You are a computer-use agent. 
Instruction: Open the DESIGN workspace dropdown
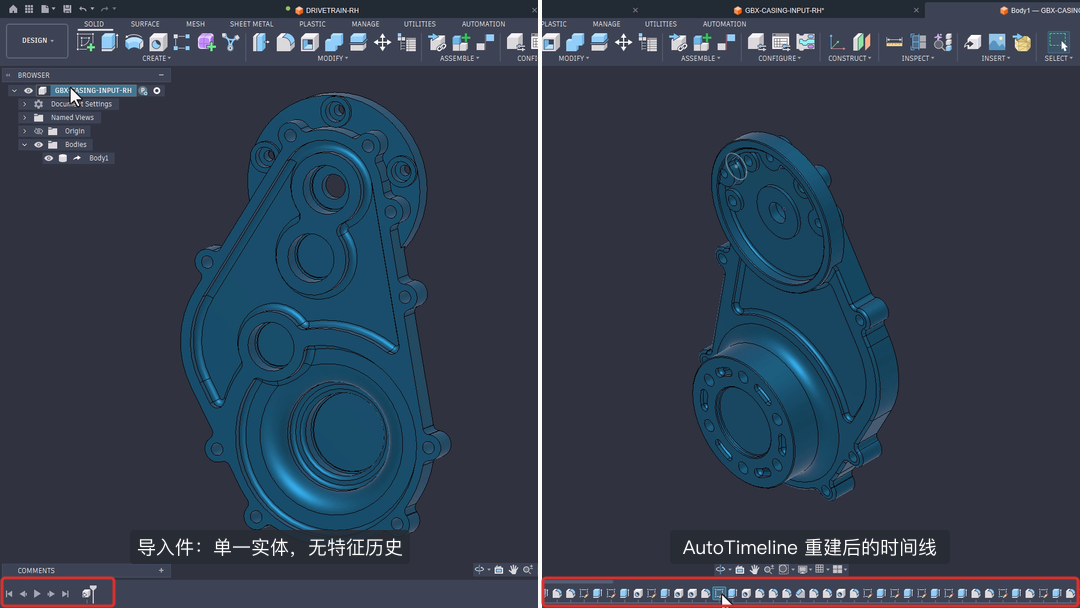pos(37,41)
